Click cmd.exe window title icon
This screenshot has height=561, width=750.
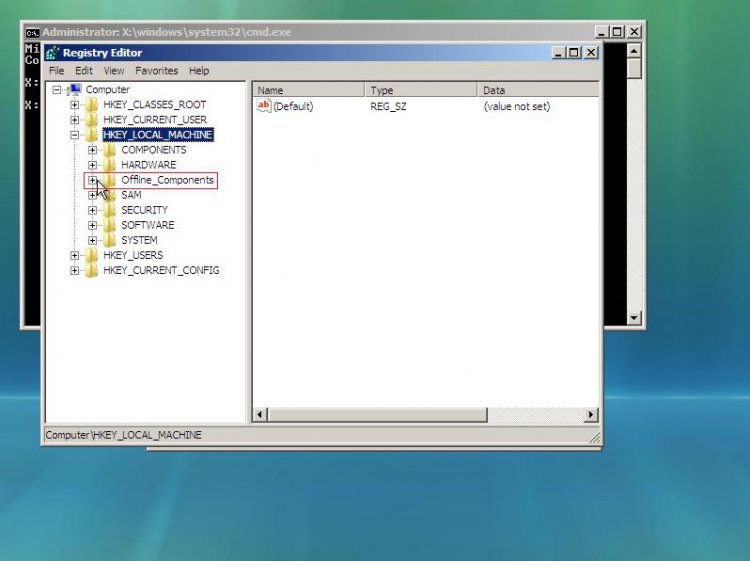pyautogui.click(x=32, y=33)
